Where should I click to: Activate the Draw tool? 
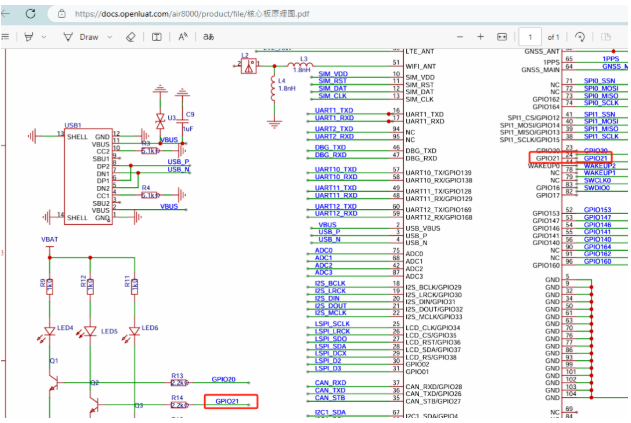pos(81,37)
